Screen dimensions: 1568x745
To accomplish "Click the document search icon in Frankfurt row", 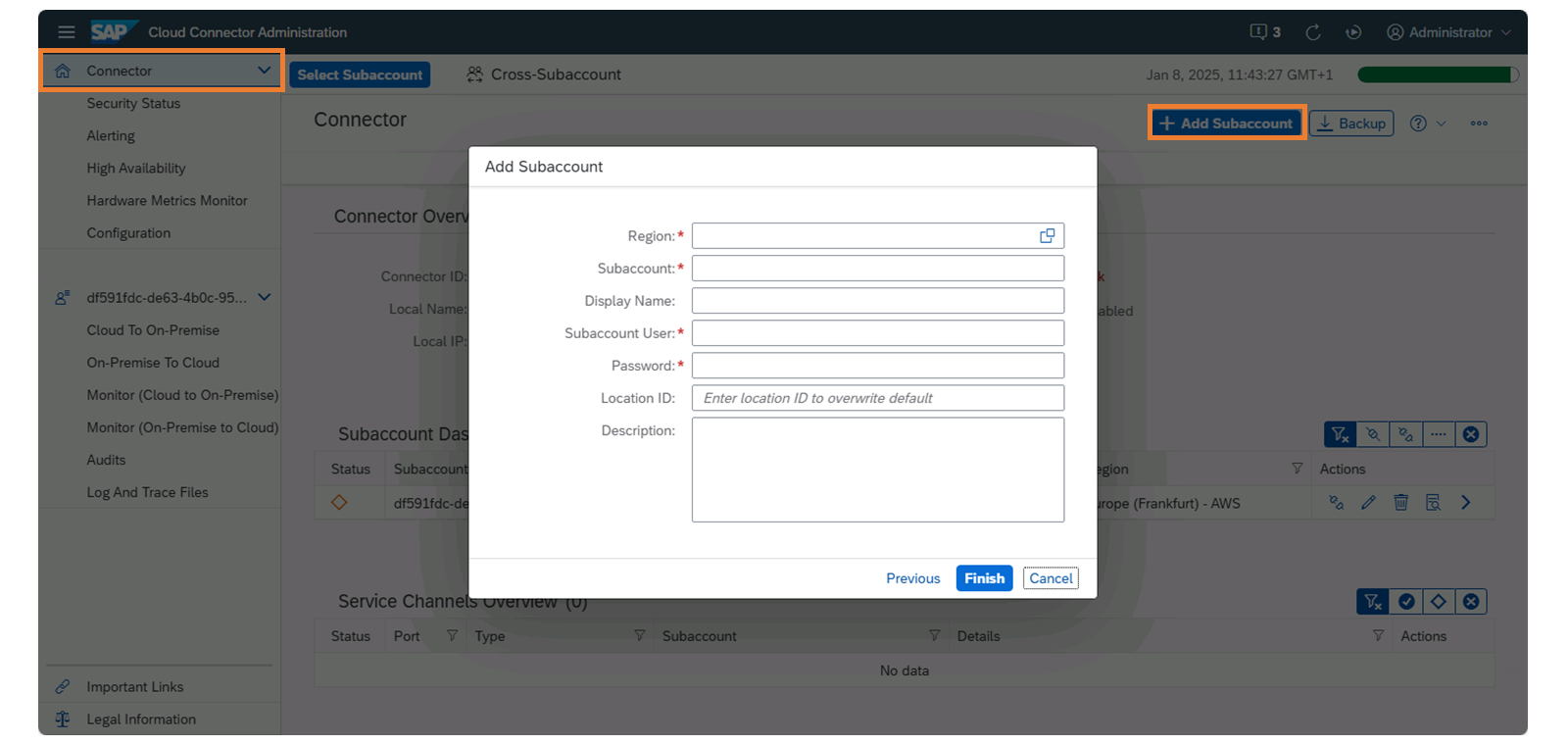I will 1433,502.
